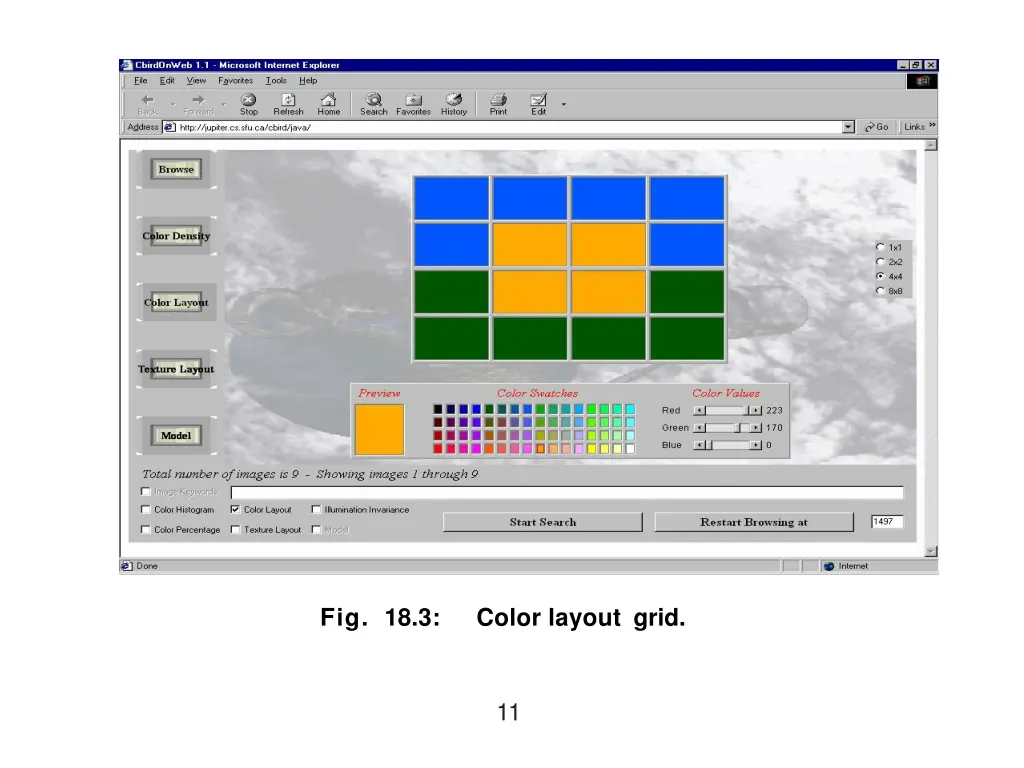Click the Go arrow next to address bar
Image resolution: width=1024 pixels, height=768 pixels.
[876, 127]
